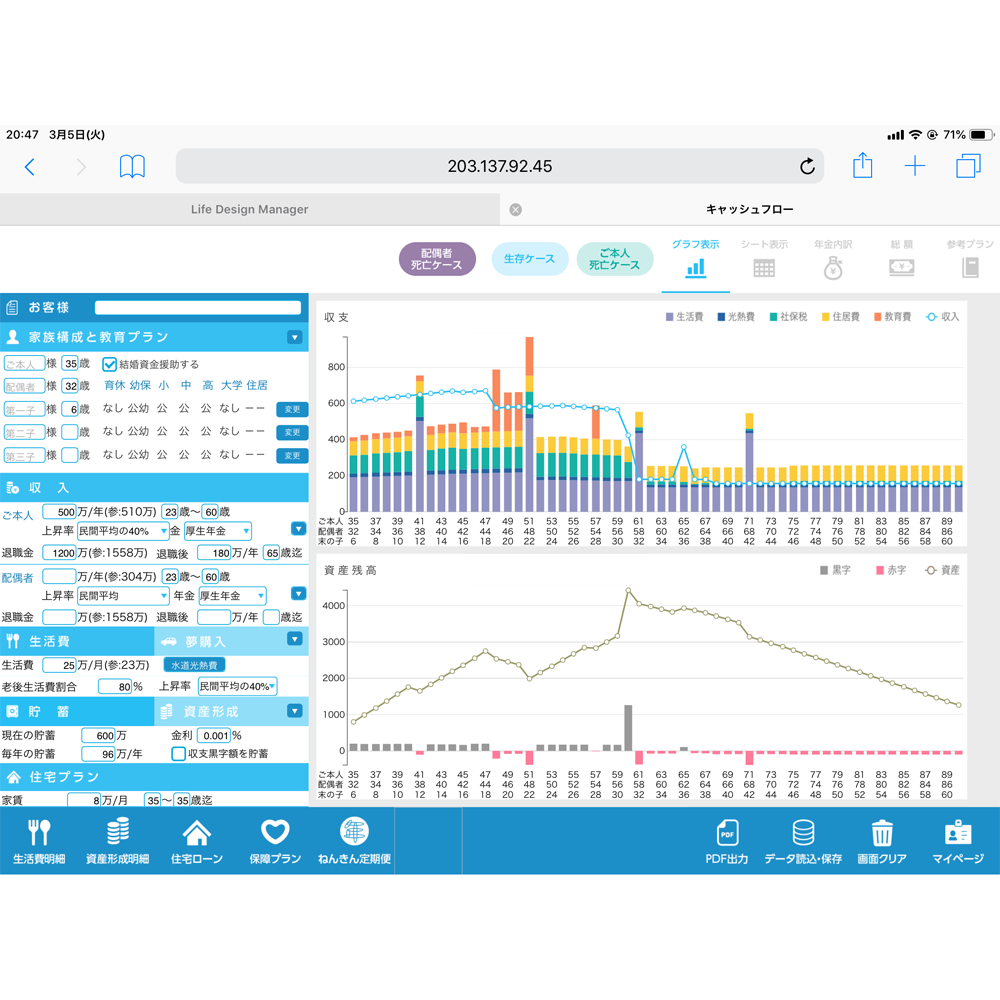Select 生存ケース scenario
The image size is (1000, 1000).
click(529, 259)
